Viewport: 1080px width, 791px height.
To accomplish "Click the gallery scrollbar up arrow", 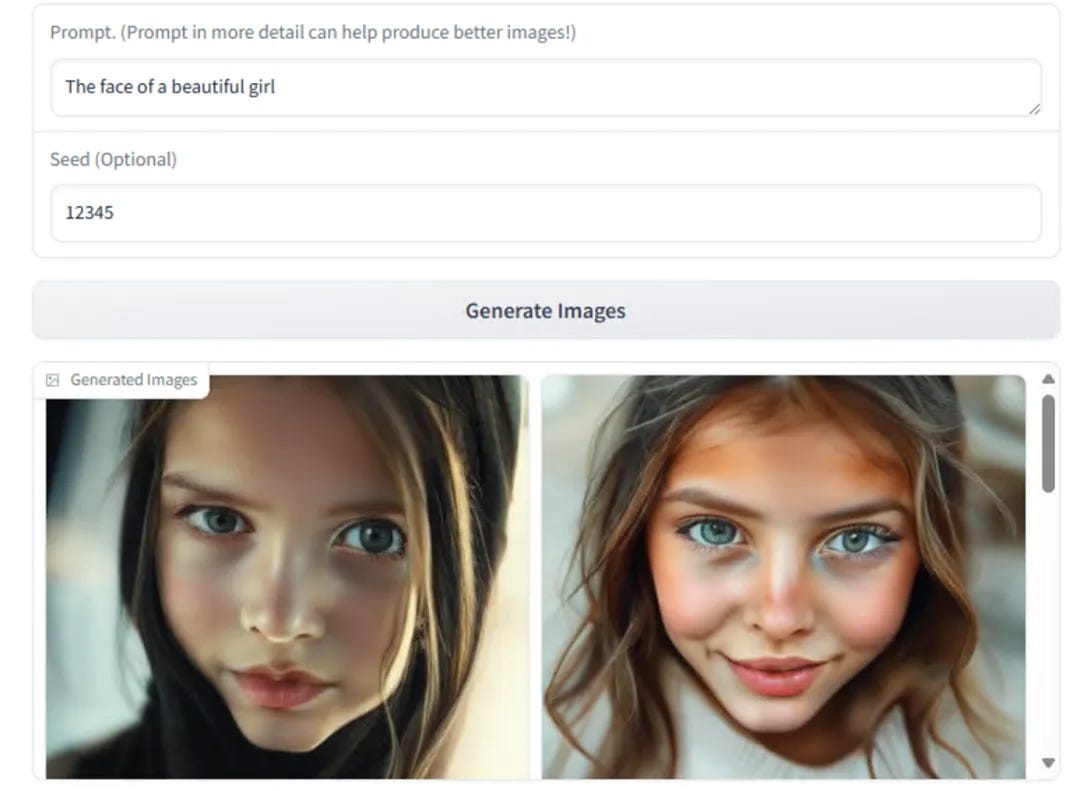I will click(1048, 379).
